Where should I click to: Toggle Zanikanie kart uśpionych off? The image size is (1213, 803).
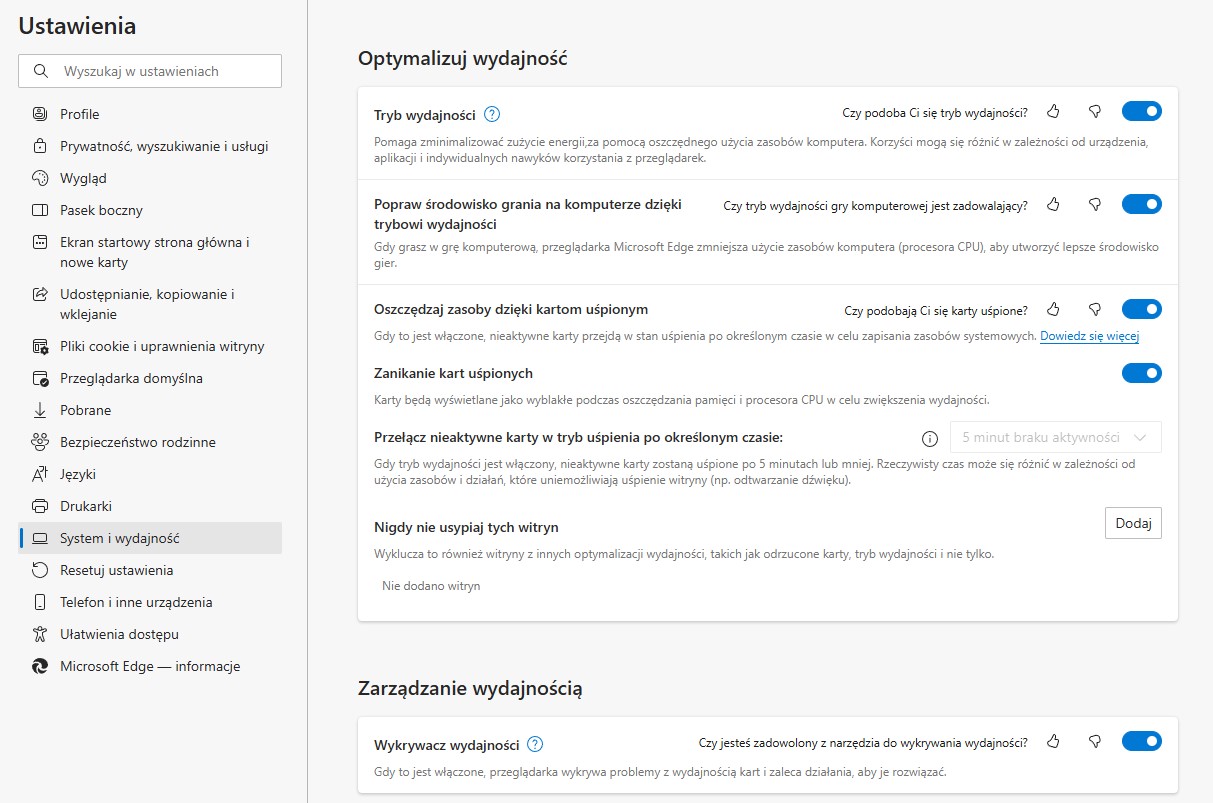(1141, 373)
